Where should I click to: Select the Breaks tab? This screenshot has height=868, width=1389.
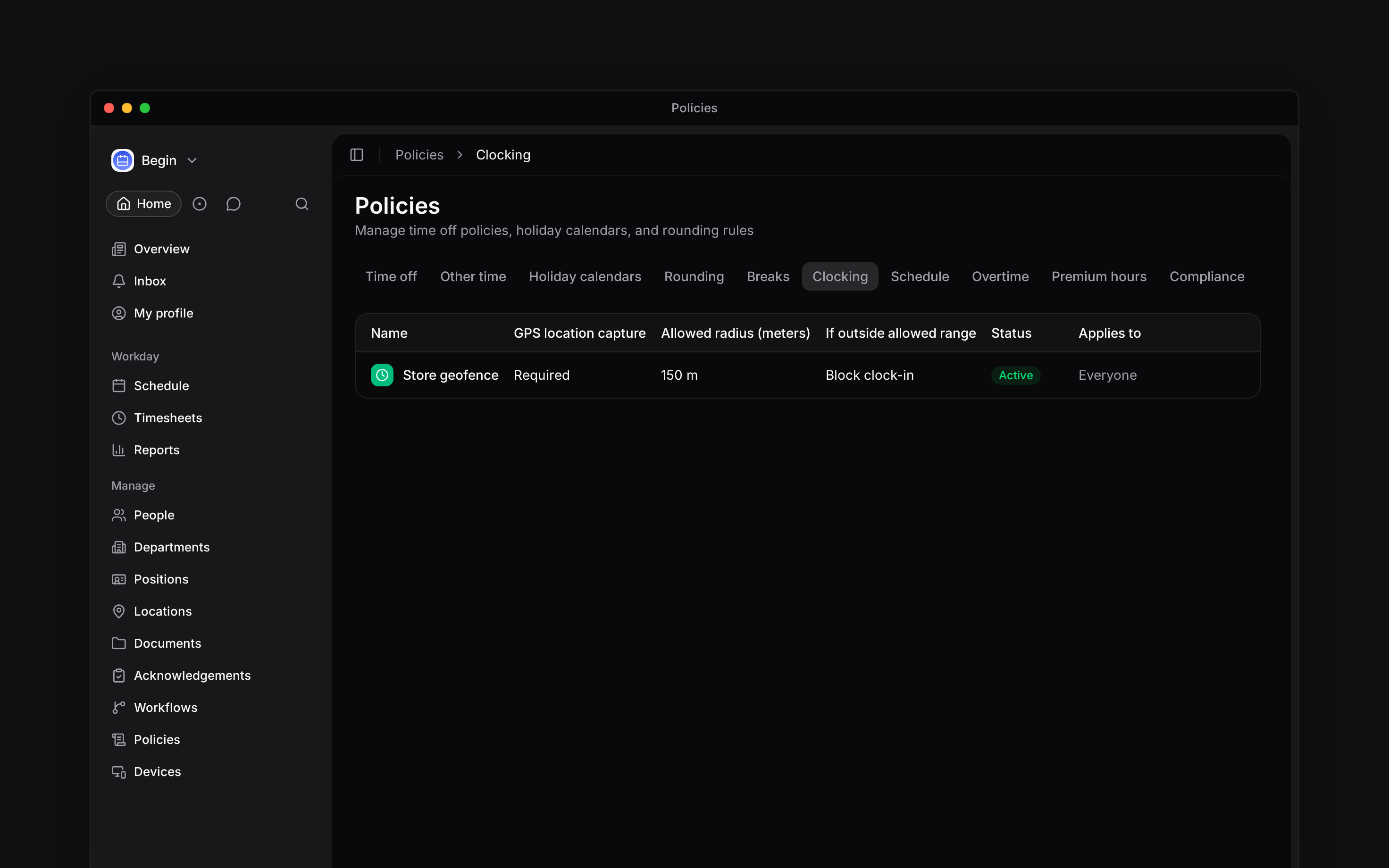click(768, 277)
